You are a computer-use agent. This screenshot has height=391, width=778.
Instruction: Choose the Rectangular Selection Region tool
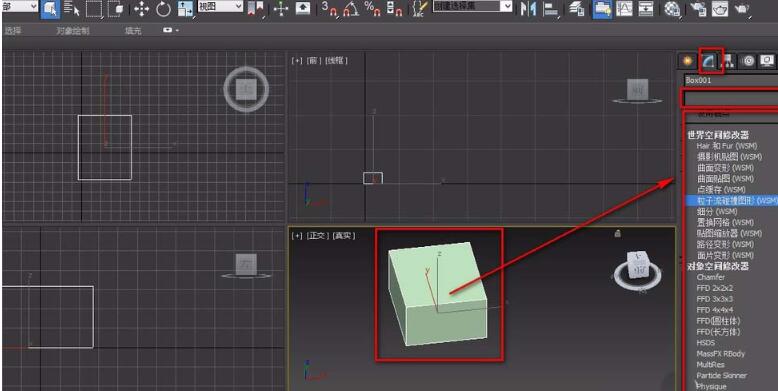click(x=94, y=8)
